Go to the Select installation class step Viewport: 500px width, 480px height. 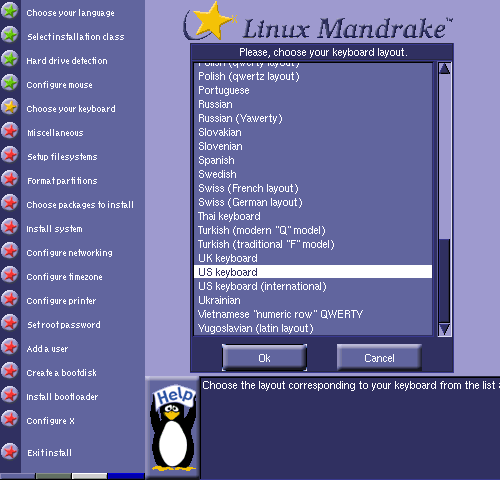pos(76,37)
